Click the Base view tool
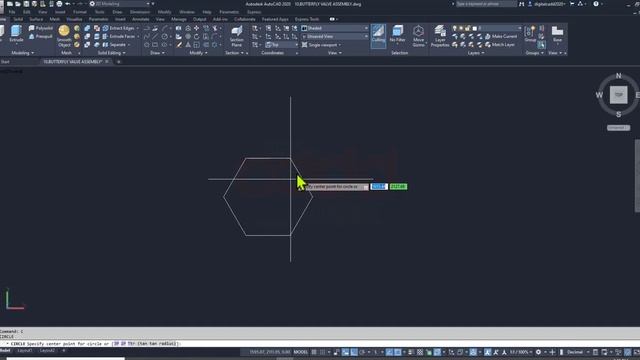Viewport: 640px width, 360px height. pyautogui.click(x=557, y=33)
